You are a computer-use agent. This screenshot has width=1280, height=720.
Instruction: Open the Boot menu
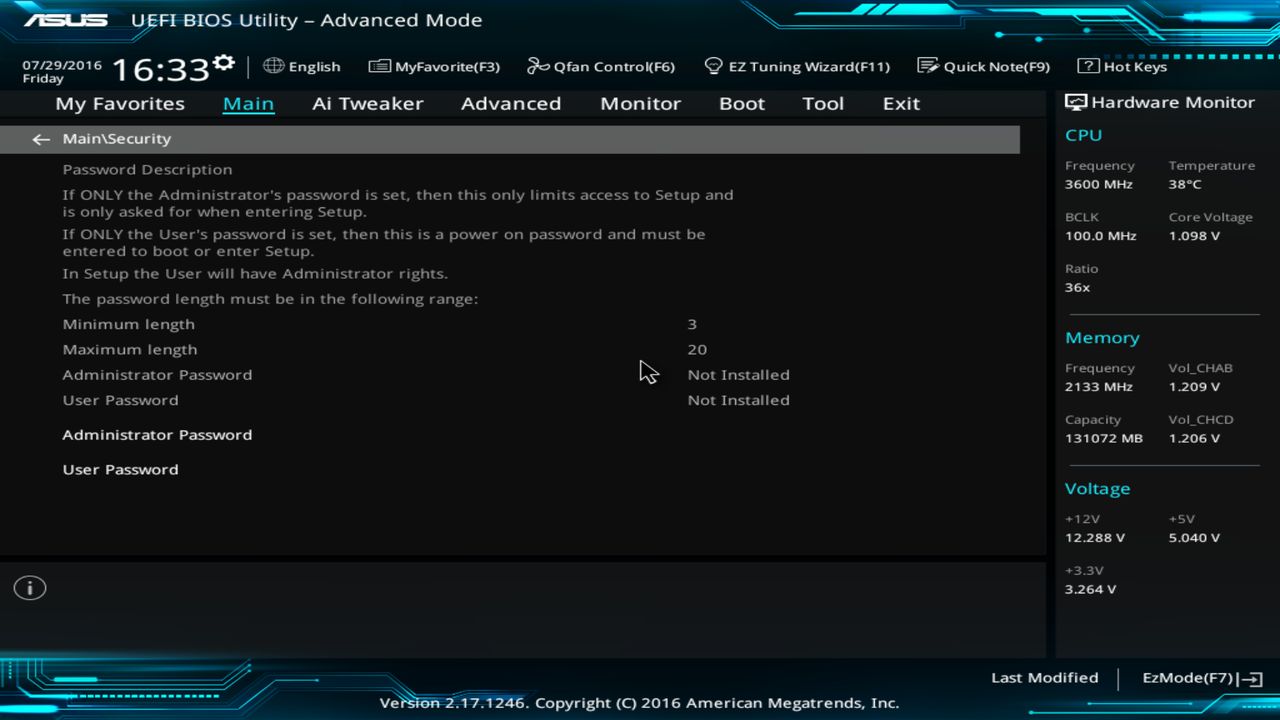click(x=741, y=103)
